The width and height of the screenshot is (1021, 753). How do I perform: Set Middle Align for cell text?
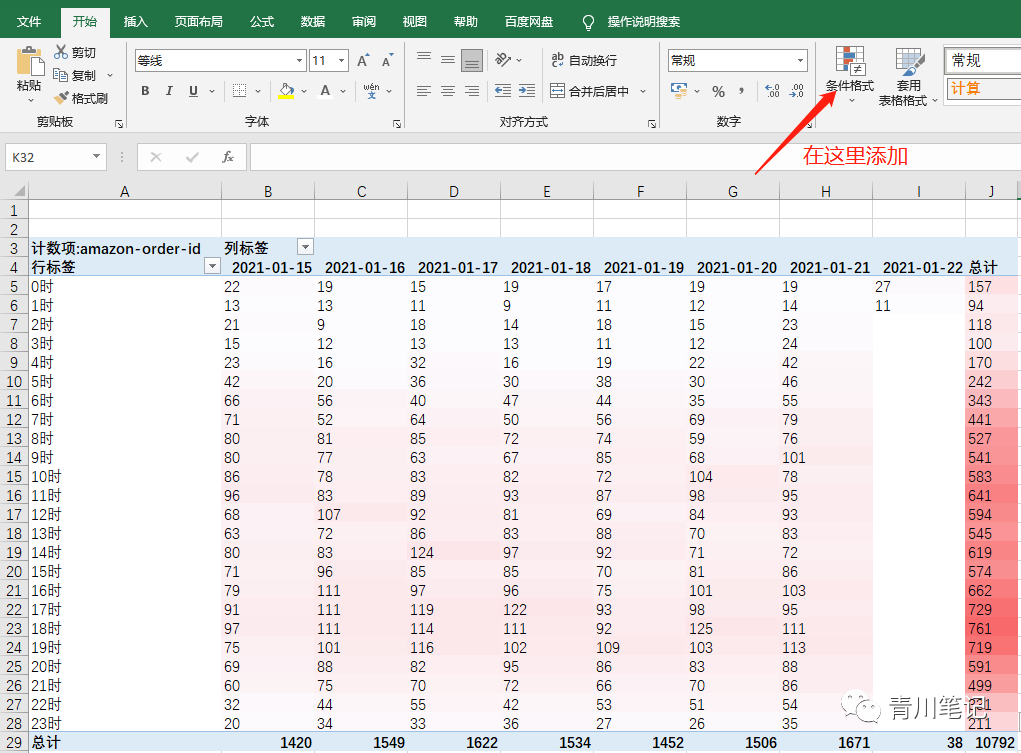(x=448, y=60)
